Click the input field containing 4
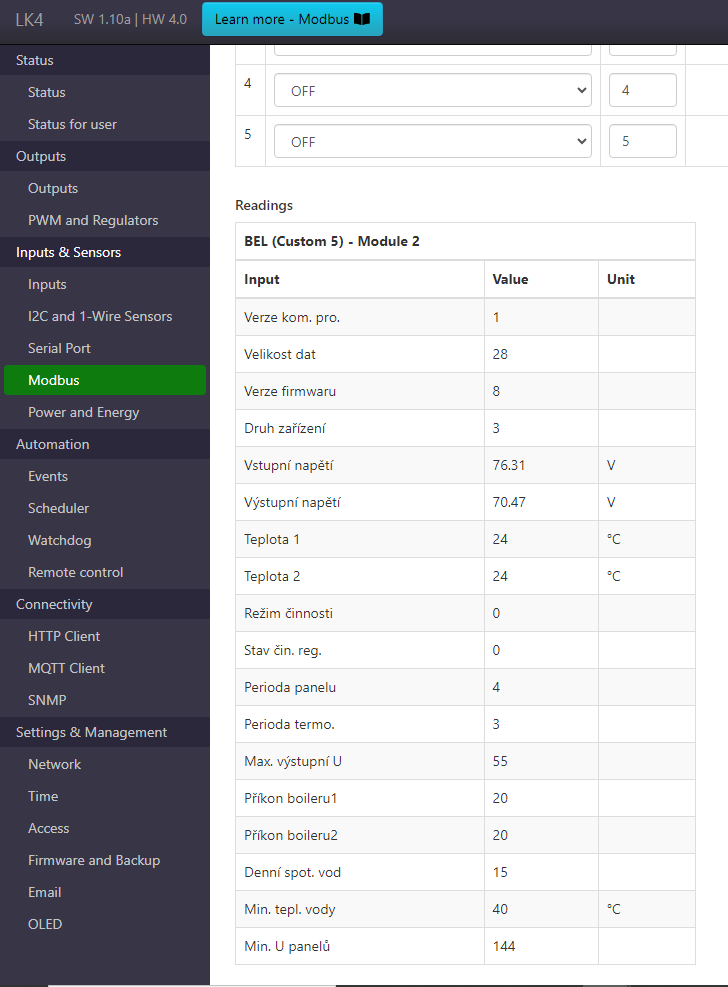The width and height of the screenshot is (728, 987). [642, 90]
